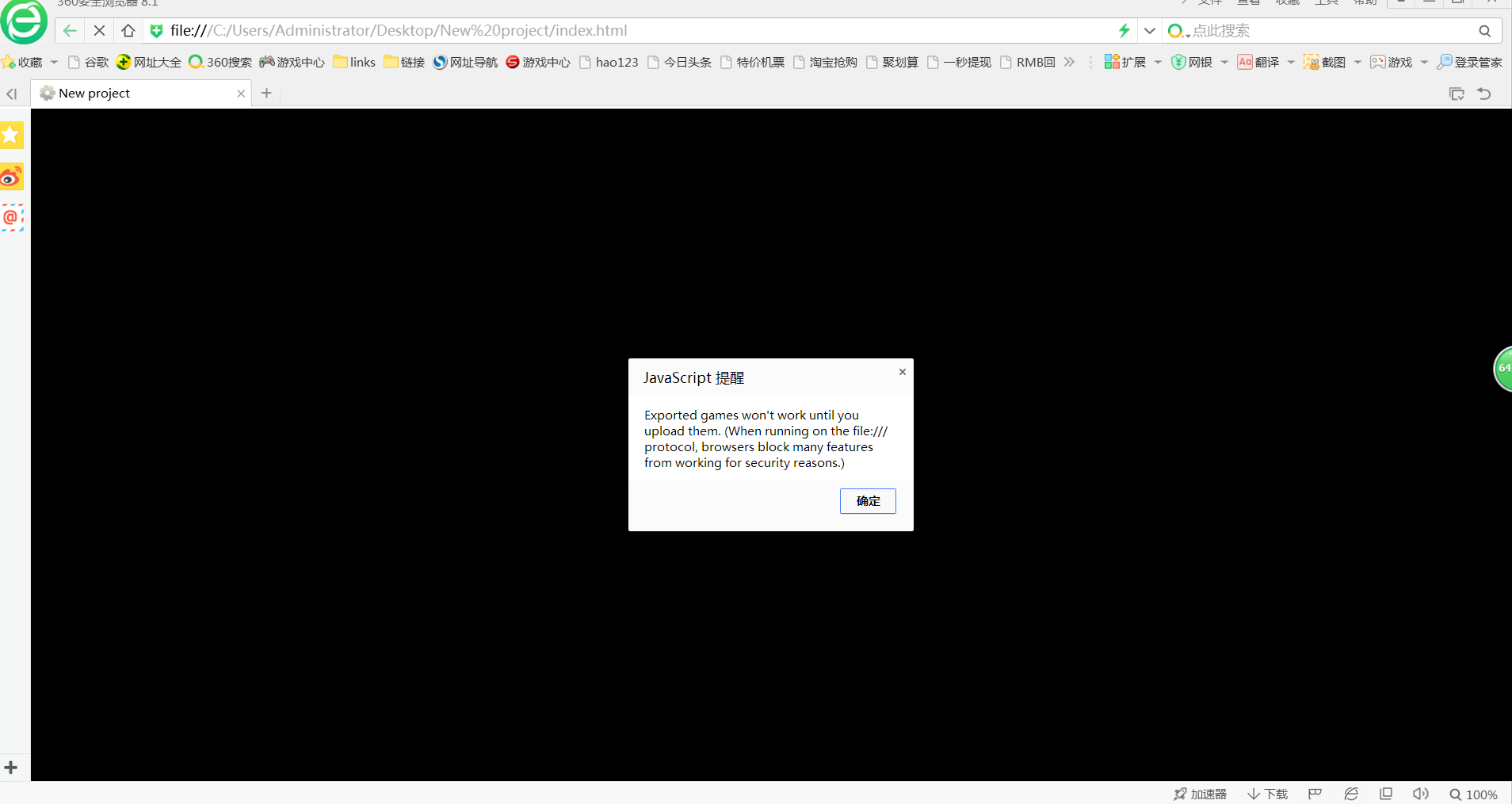Click the address bar URL field
The width and height of the screenshot is (1512, 804).
pyautogui.click(x=634, y=31)
